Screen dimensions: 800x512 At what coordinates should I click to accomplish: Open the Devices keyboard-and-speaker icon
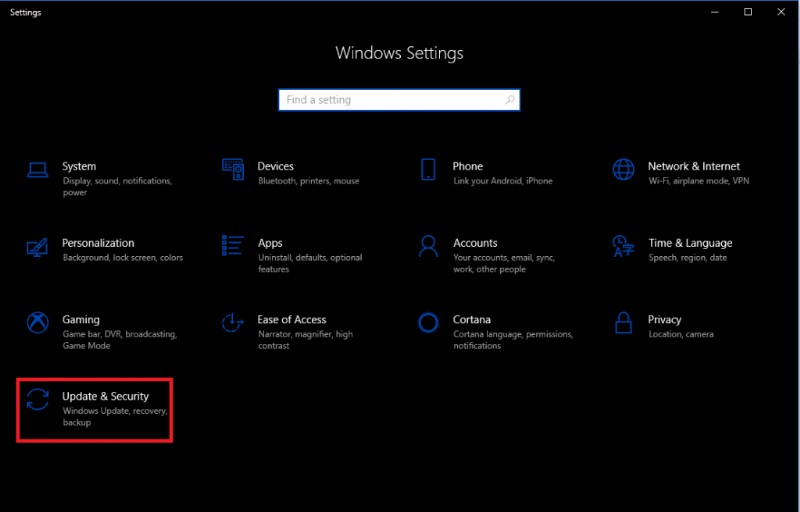coord(233,169)
